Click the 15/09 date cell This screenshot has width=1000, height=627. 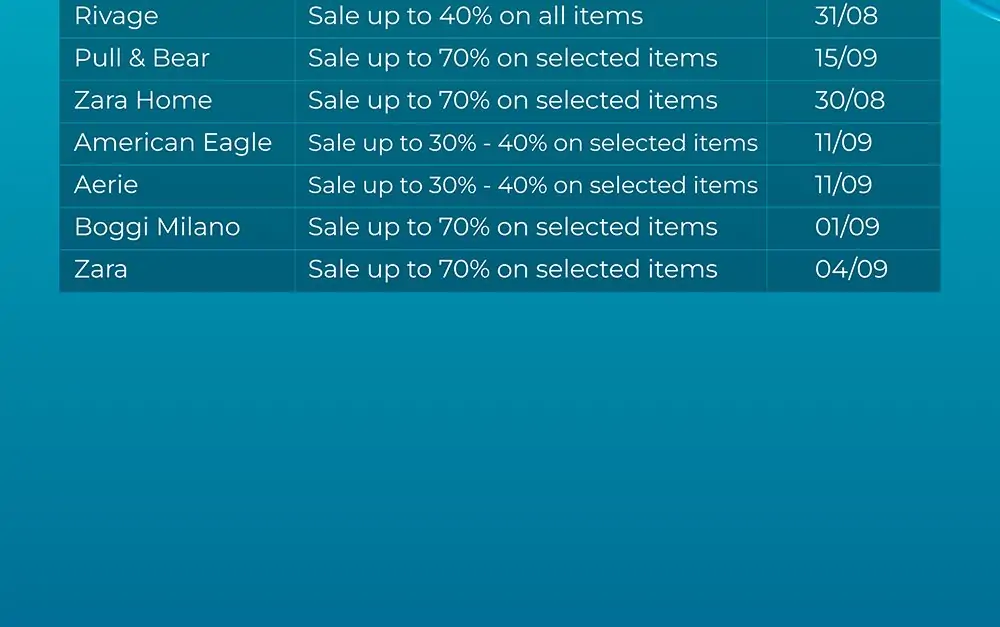(853, 59)
